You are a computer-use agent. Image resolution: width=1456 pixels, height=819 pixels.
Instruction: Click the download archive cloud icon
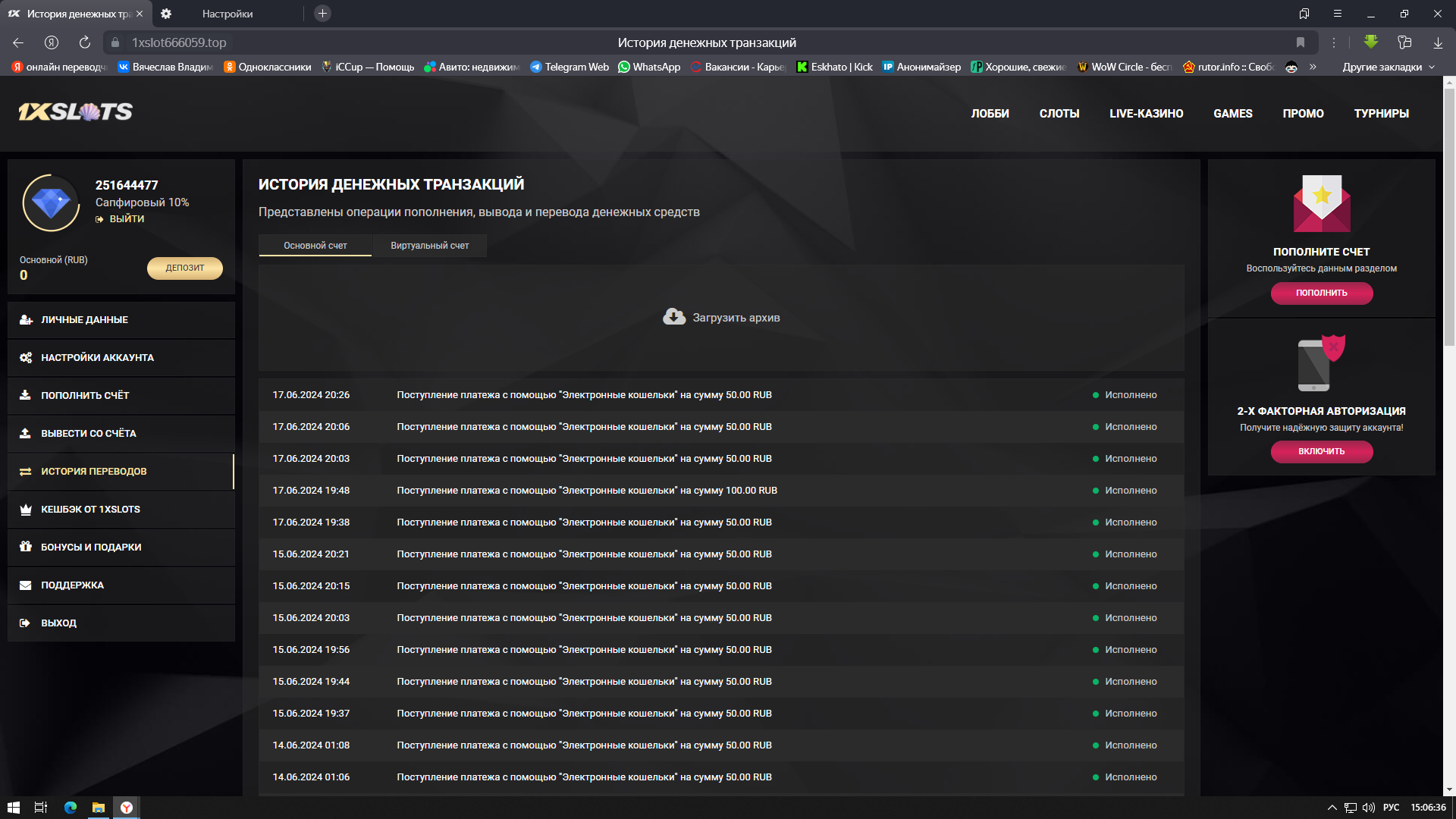point(673,317)
